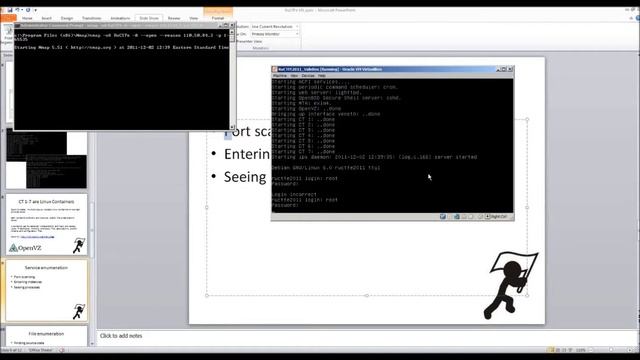Toggle the Use Presenter View checkbox

pos(250,41)
